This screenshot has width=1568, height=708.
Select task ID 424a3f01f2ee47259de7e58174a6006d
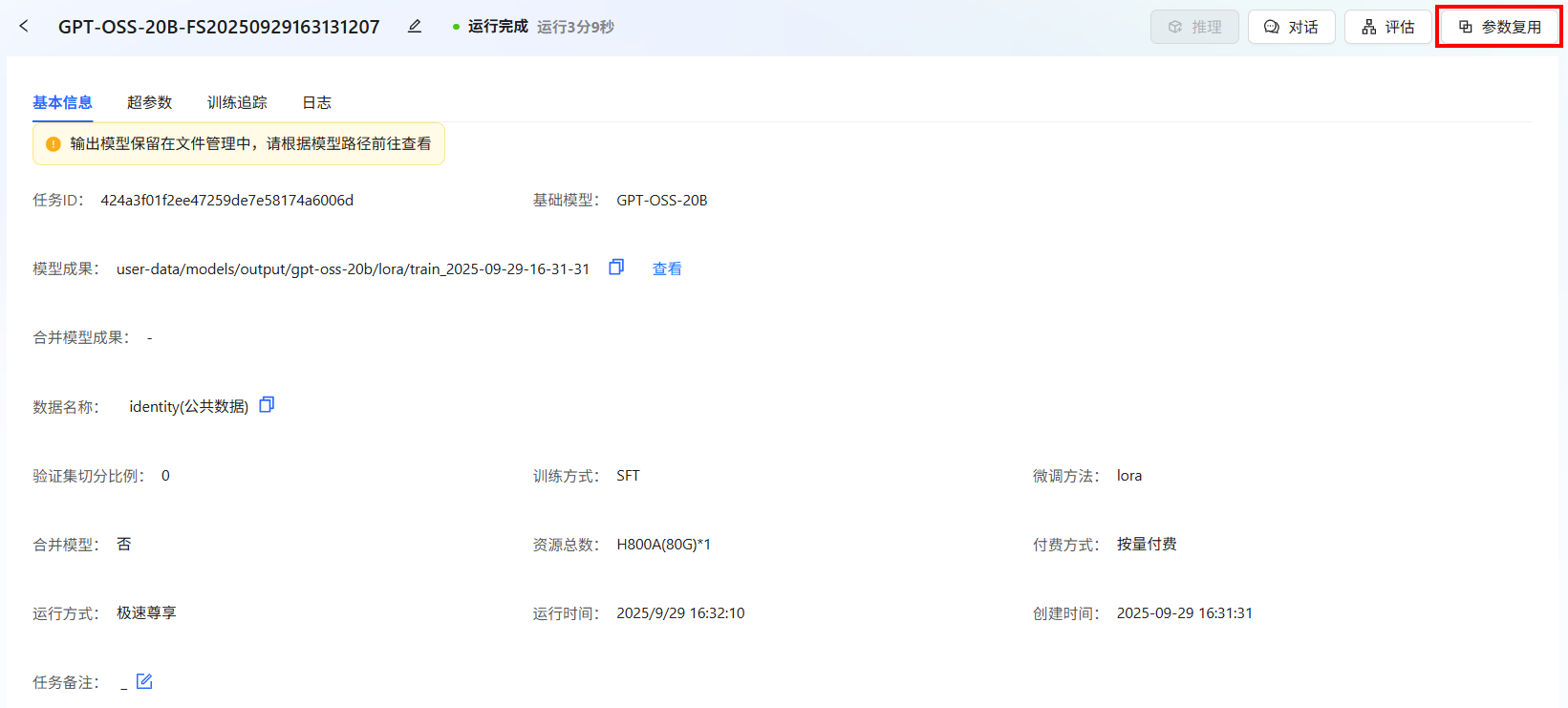coord(227,201)
